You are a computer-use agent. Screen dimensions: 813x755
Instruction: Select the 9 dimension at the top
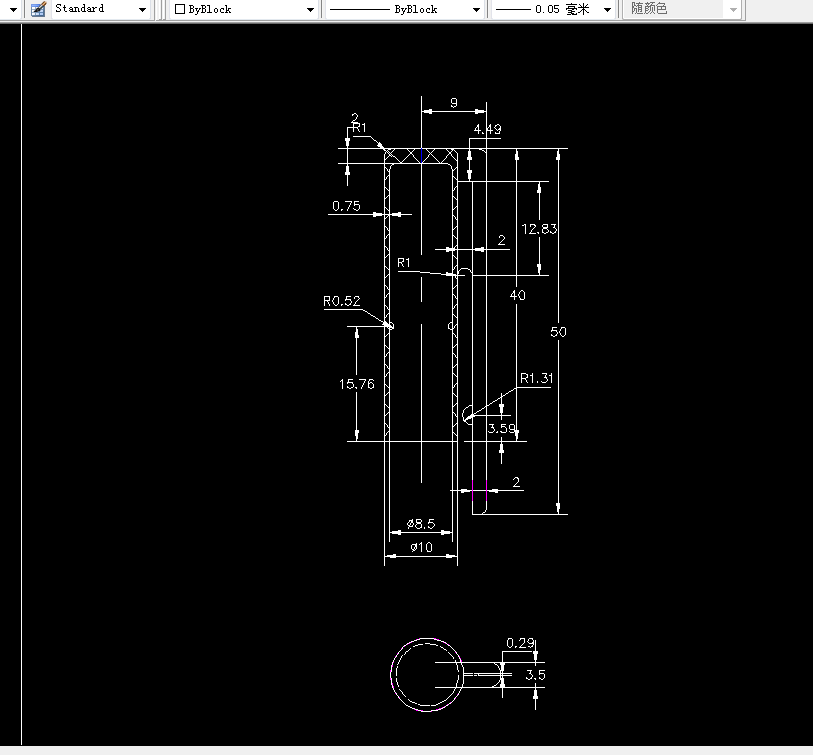(455, 103)
